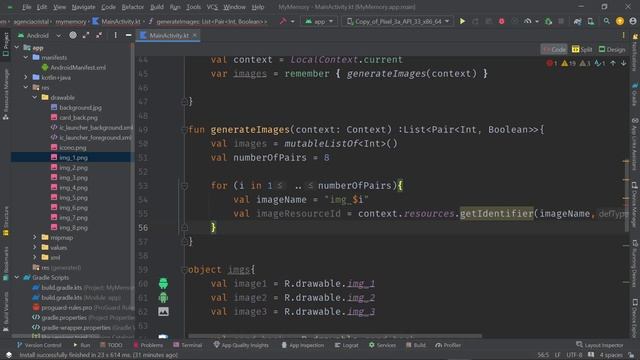Click Expand All in Project panel

[x=86, y=36]
